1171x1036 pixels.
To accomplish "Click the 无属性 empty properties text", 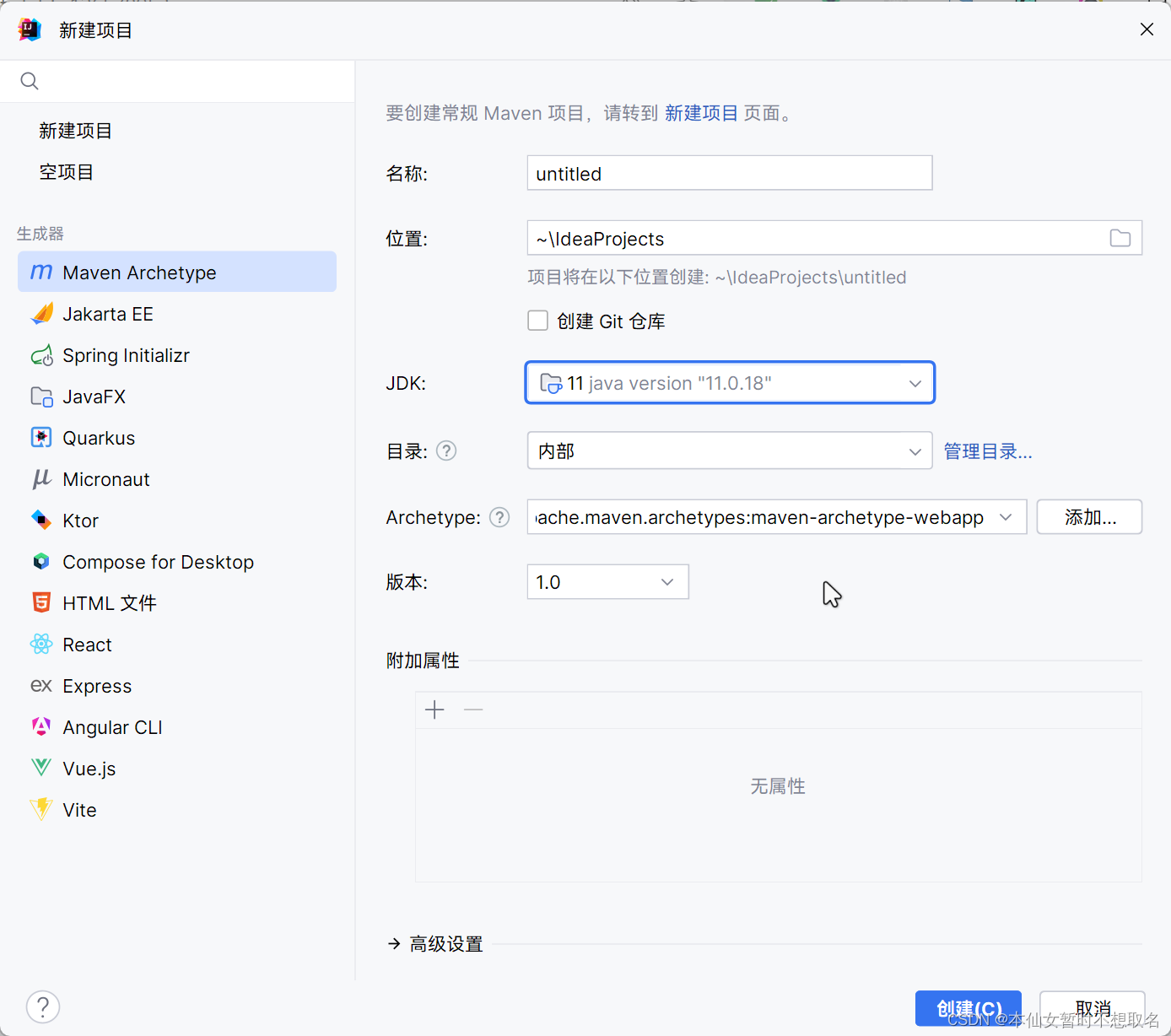I will coord(778,786).
